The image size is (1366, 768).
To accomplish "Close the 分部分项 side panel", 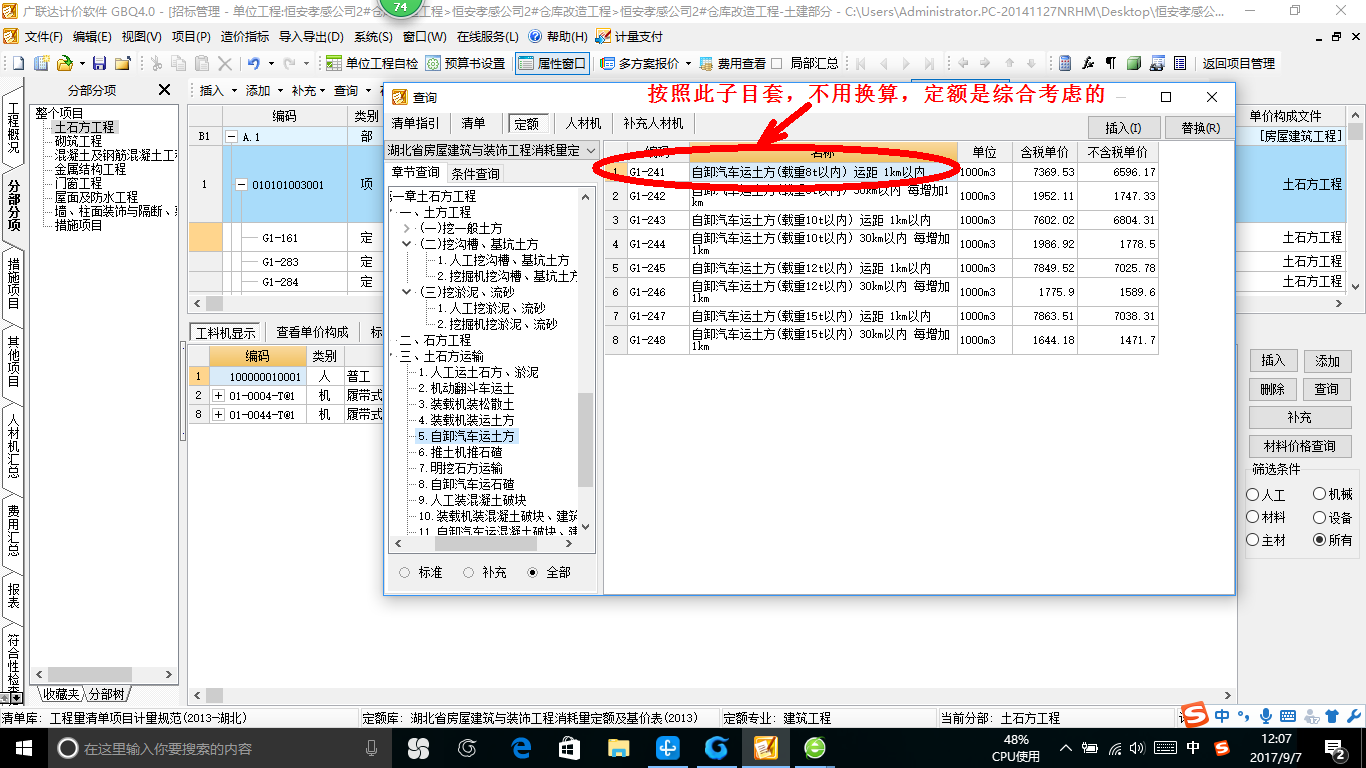I will [x=164, y=90].
